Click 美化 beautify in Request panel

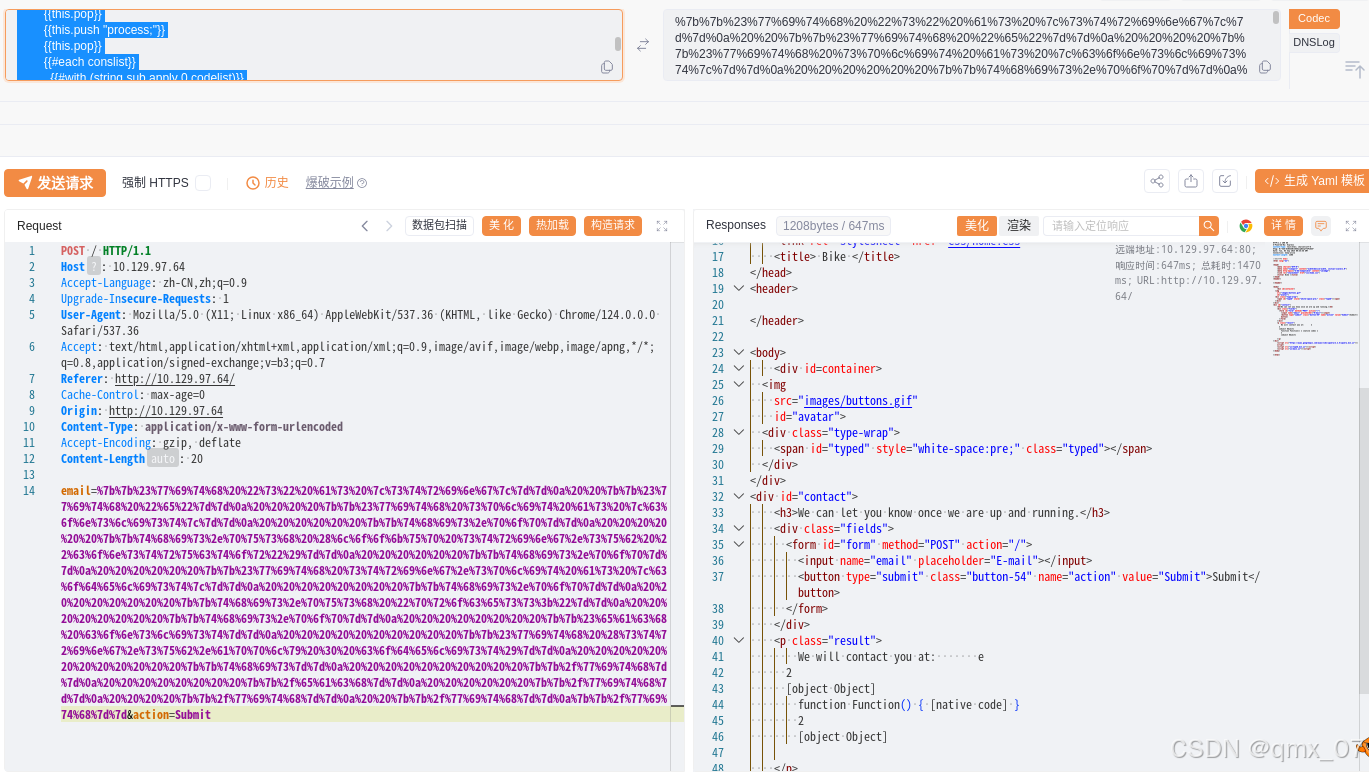click(x=501, y=226)
